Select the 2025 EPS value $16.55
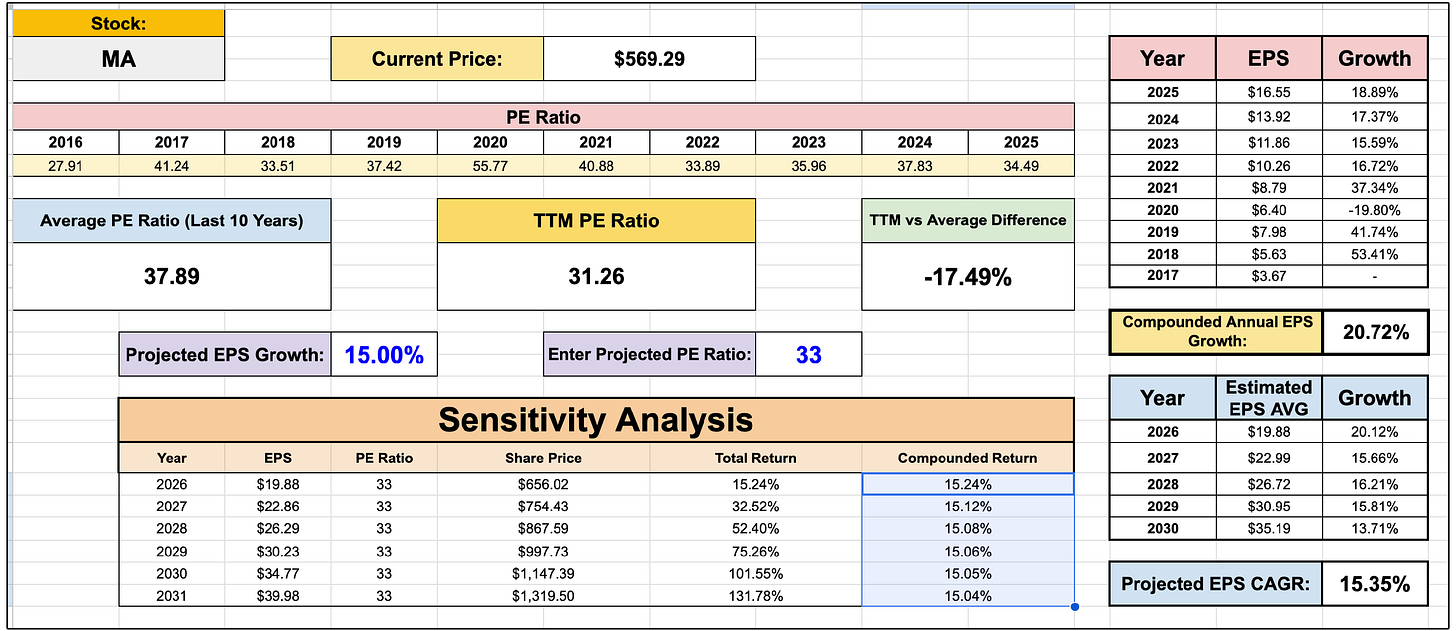 tap(1269, 93)
